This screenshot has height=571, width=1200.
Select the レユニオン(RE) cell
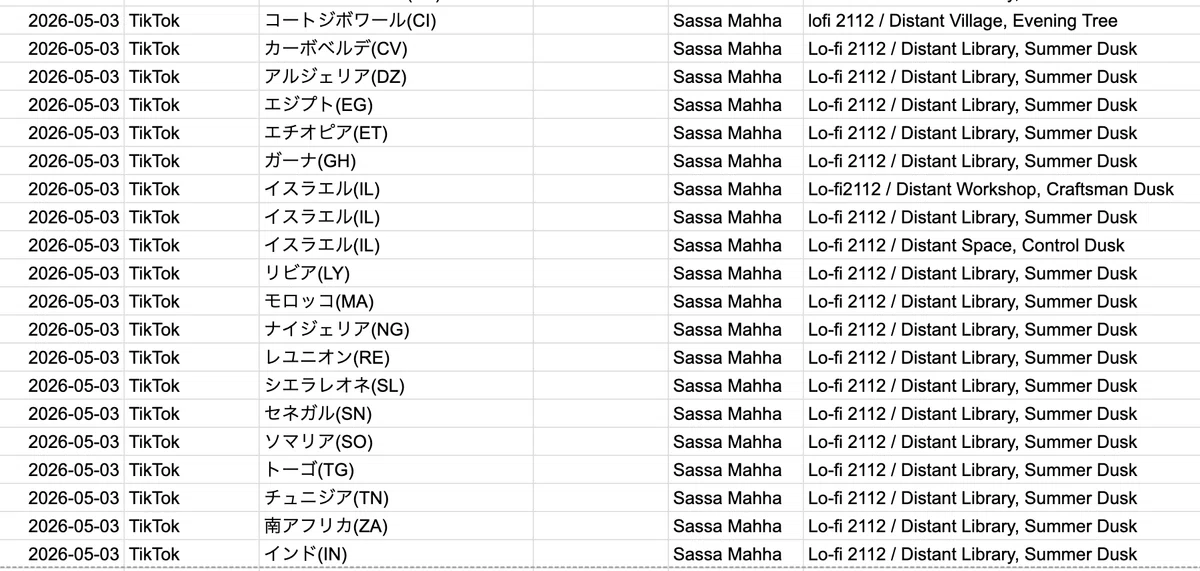coord(396,357)
